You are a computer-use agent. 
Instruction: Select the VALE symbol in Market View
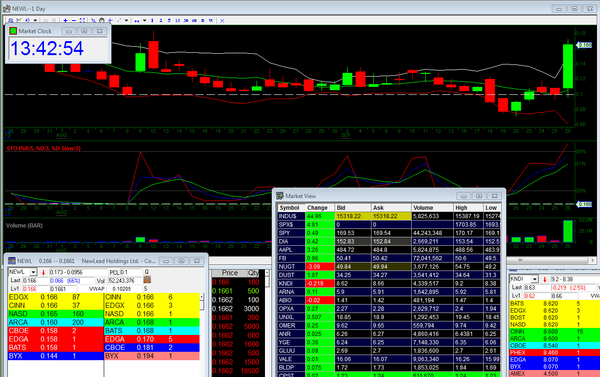(286, 359)
